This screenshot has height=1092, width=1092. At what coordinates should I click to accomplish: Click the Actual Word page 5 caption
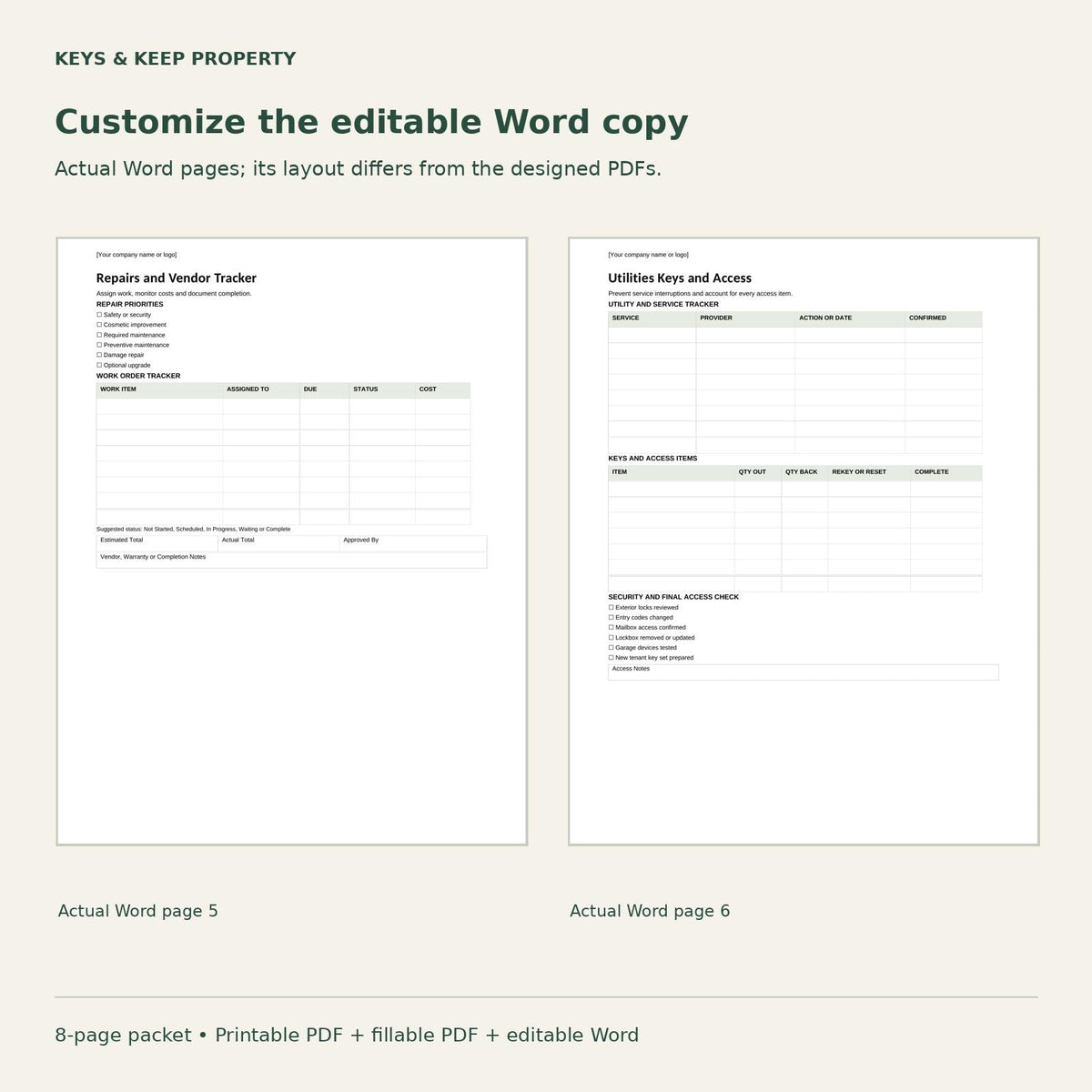click(138, 912)
